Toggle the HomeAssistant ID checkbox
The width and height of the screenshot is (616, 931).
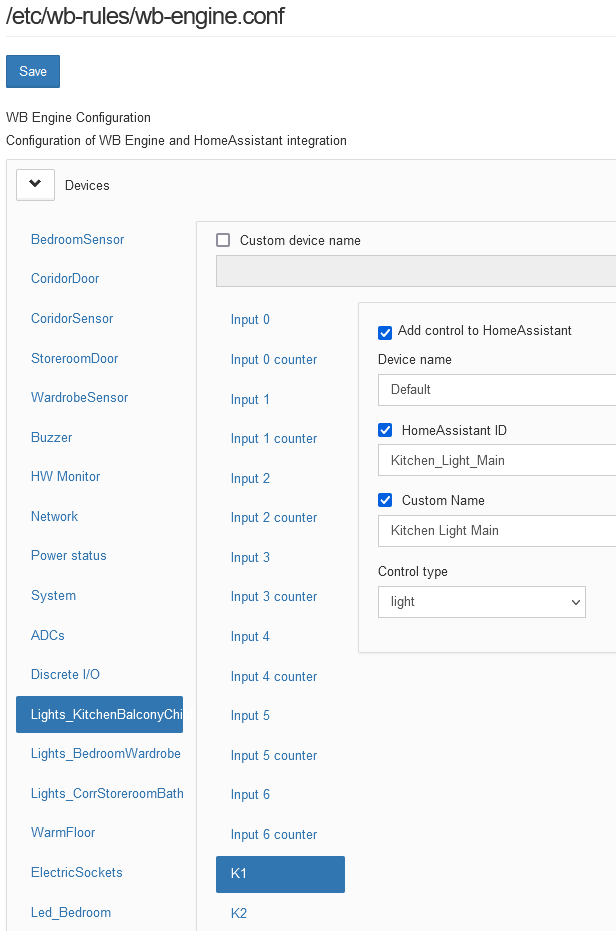(385, 430)
